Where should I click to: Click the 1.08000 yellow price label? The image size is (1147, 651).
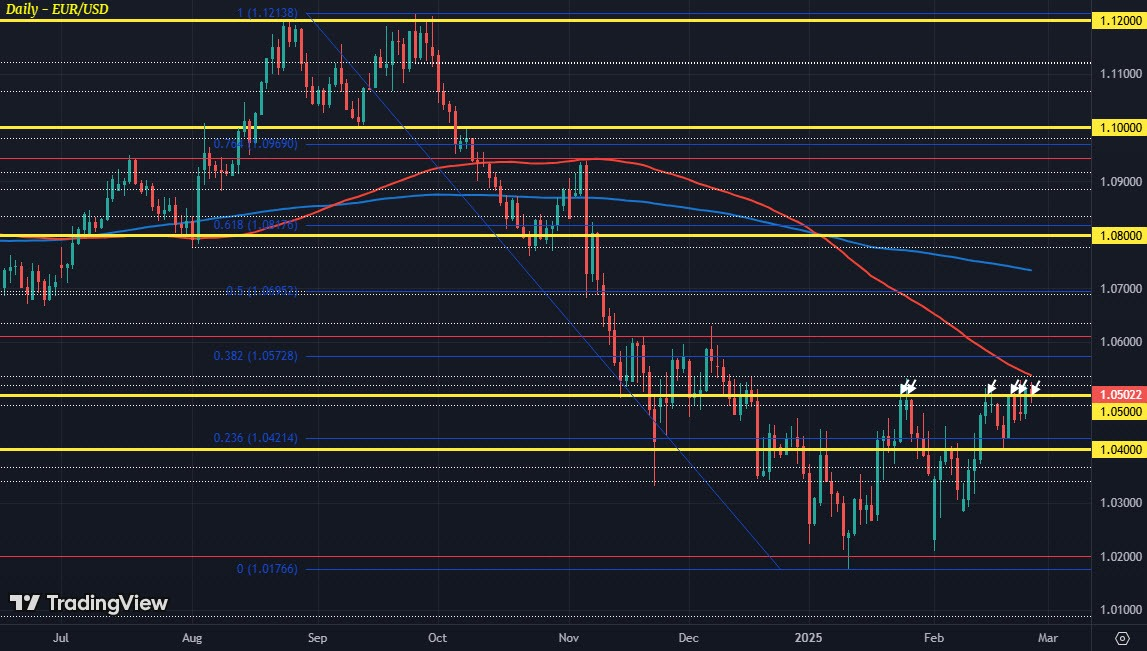(x=1118, y=236)
